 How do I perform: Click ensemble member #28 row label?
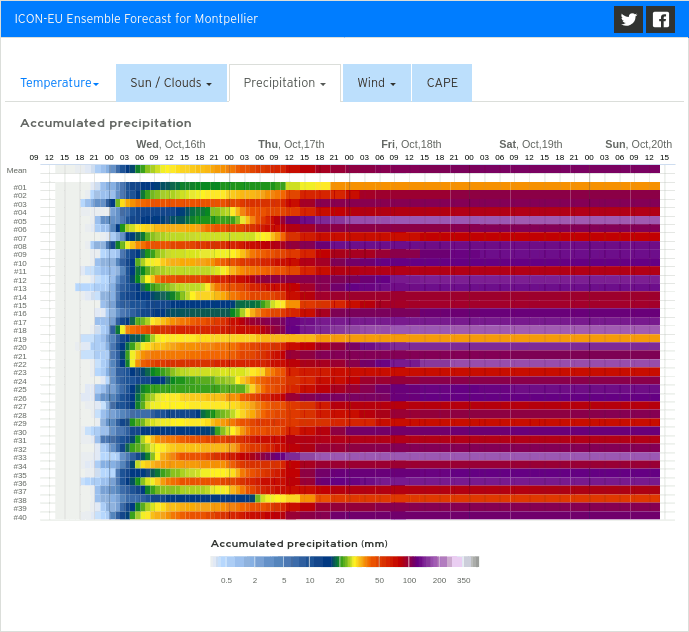[x=20, y=415]
